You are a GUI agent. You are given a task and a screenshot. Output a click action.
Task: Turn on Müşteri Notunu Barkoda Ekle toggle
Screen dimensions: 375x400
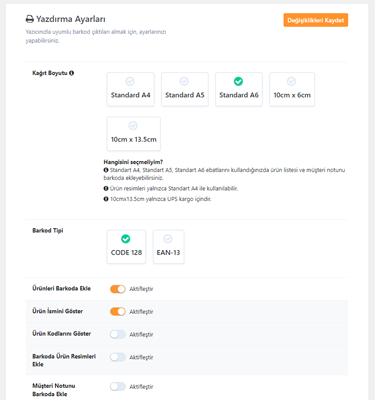coord(118,387)
